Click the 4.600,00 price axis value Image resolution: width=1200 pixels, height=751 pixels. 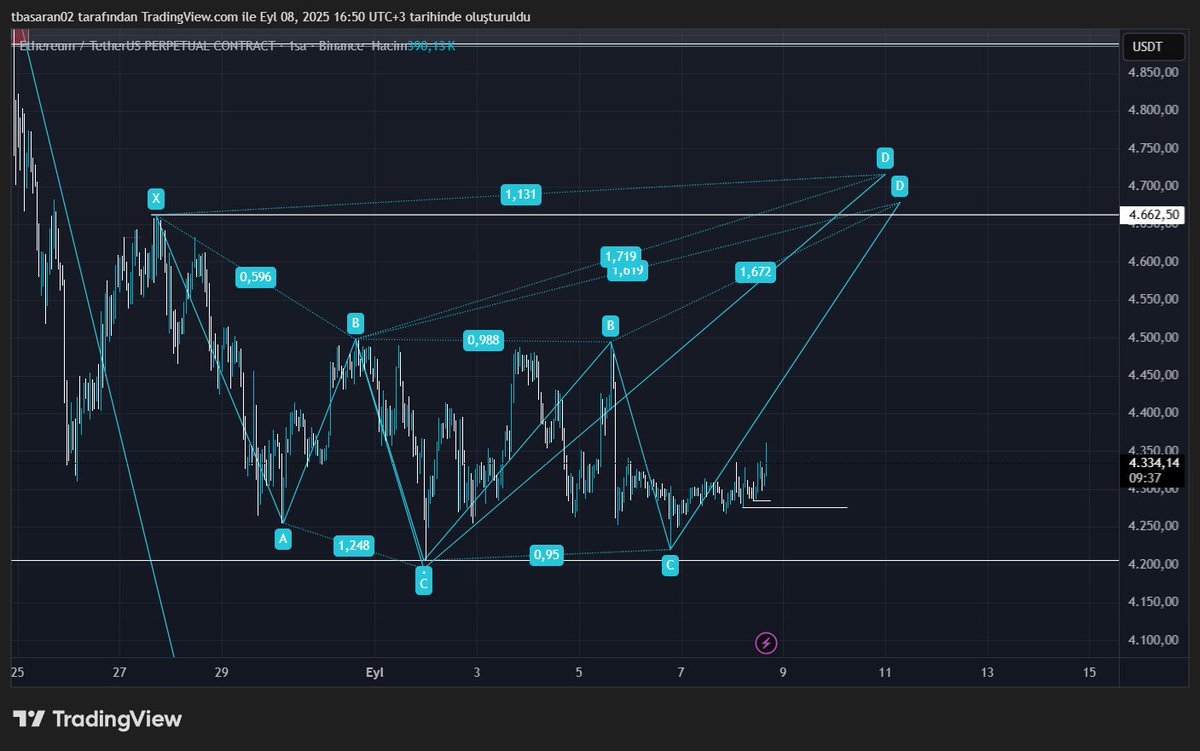click(1155, 262)
